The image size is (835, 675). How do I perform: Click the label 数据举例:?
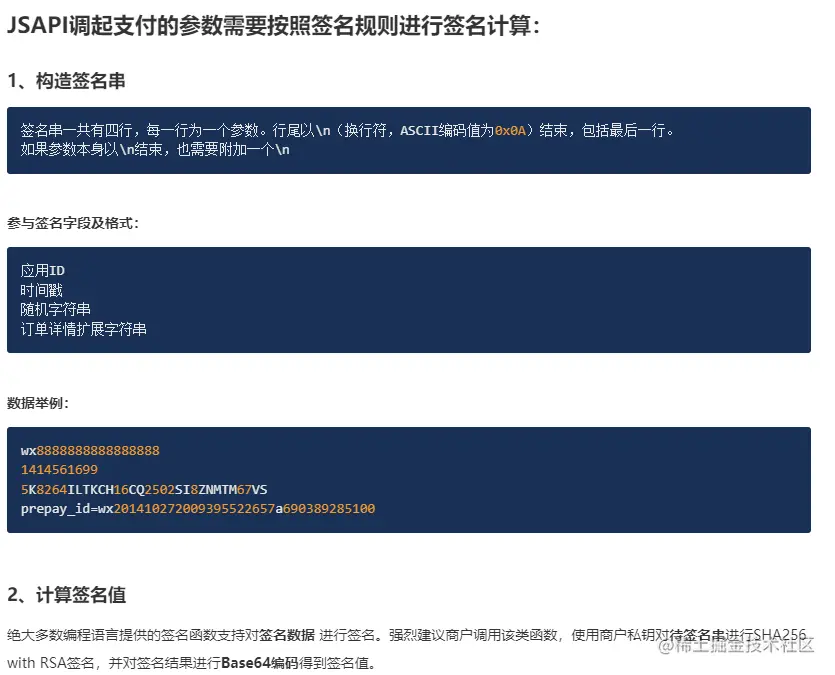tap(38, 403)
